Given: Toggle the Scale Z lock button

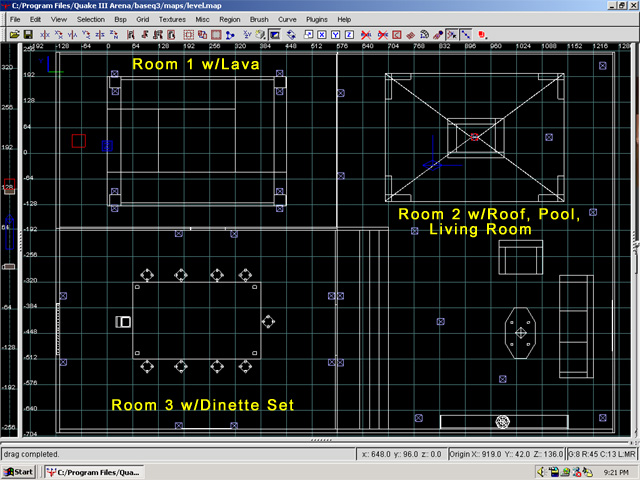Looking at the screenshot, I should coord(349,35).
